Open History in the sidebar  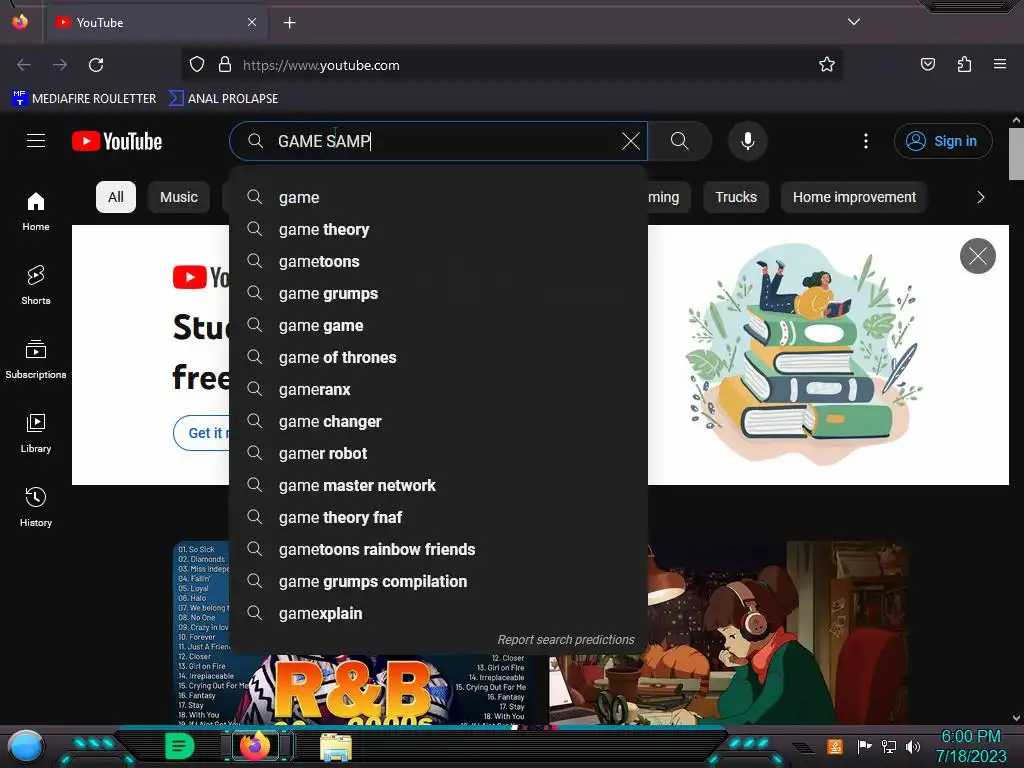36,507
